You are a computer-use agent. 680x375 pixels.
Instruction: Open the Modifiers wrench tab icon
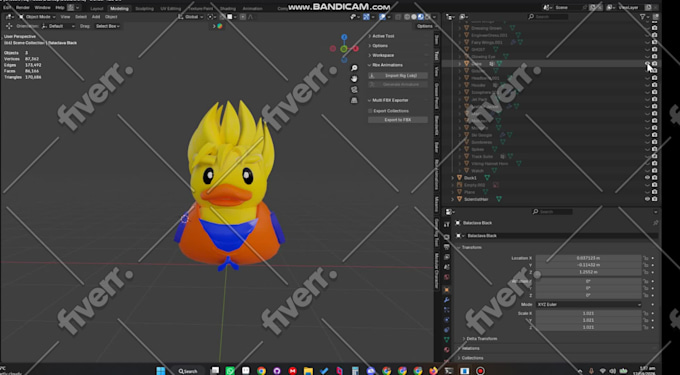click(447, 300)
